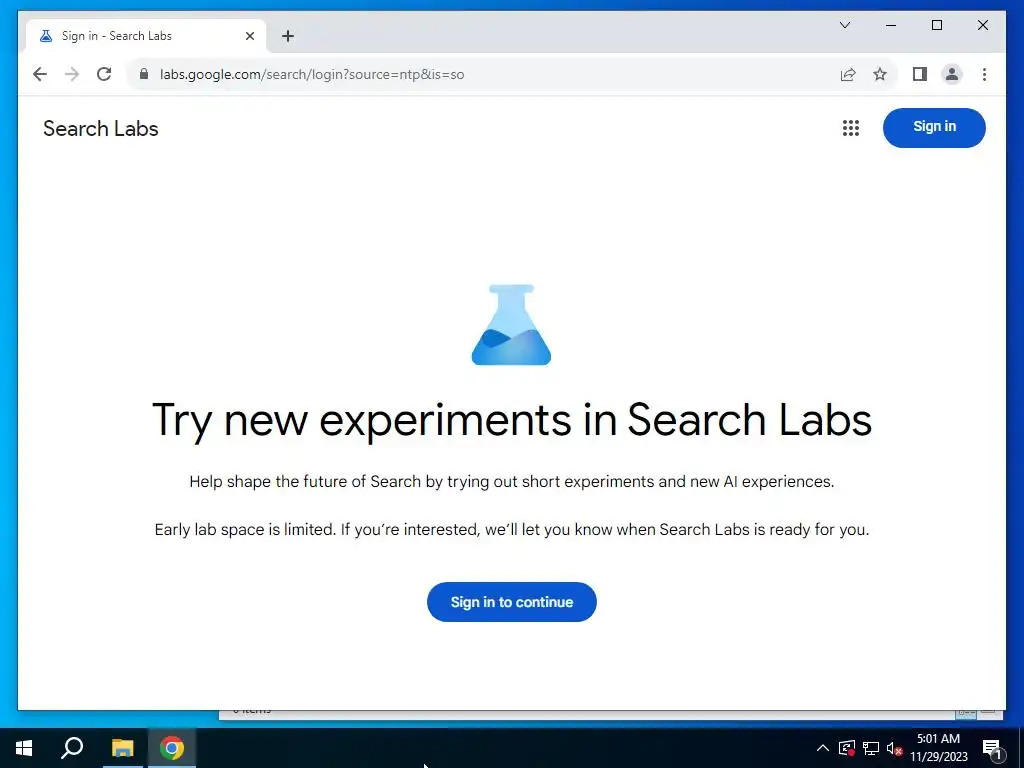Reload the Search Labs page
The width and height of the screenshot is (1024, 768).
coord(104,74)
